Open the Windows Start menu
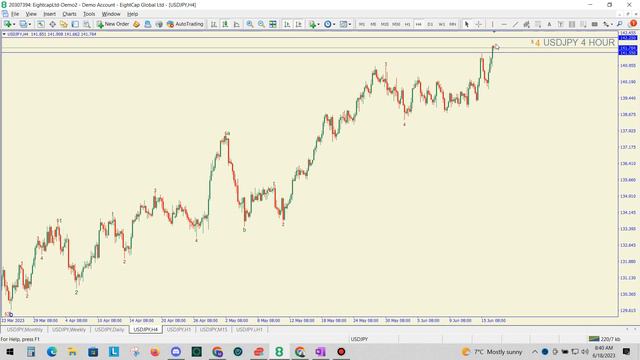The width and height of the screenshot is (640, 360). 10,351
